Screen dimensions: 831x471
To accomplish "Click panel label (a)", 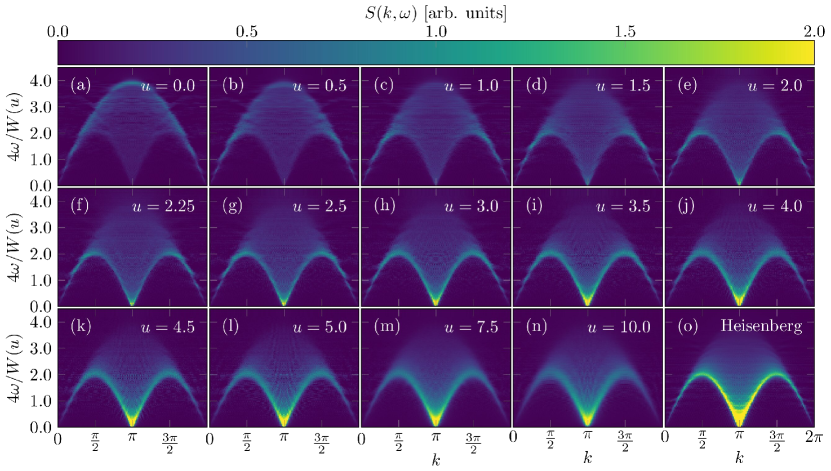I will point(81,85).
